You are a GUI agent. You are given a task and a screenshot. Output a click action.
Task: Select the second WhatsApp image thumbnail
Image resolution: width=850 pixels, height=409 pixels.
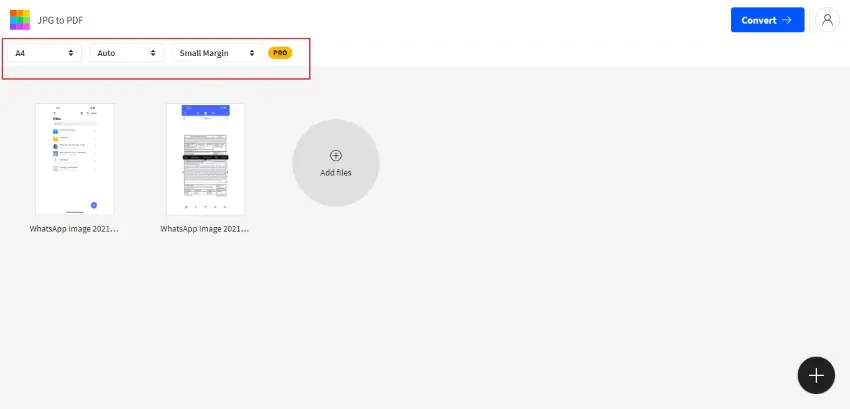pyautogui.click(x=205, y=159)
